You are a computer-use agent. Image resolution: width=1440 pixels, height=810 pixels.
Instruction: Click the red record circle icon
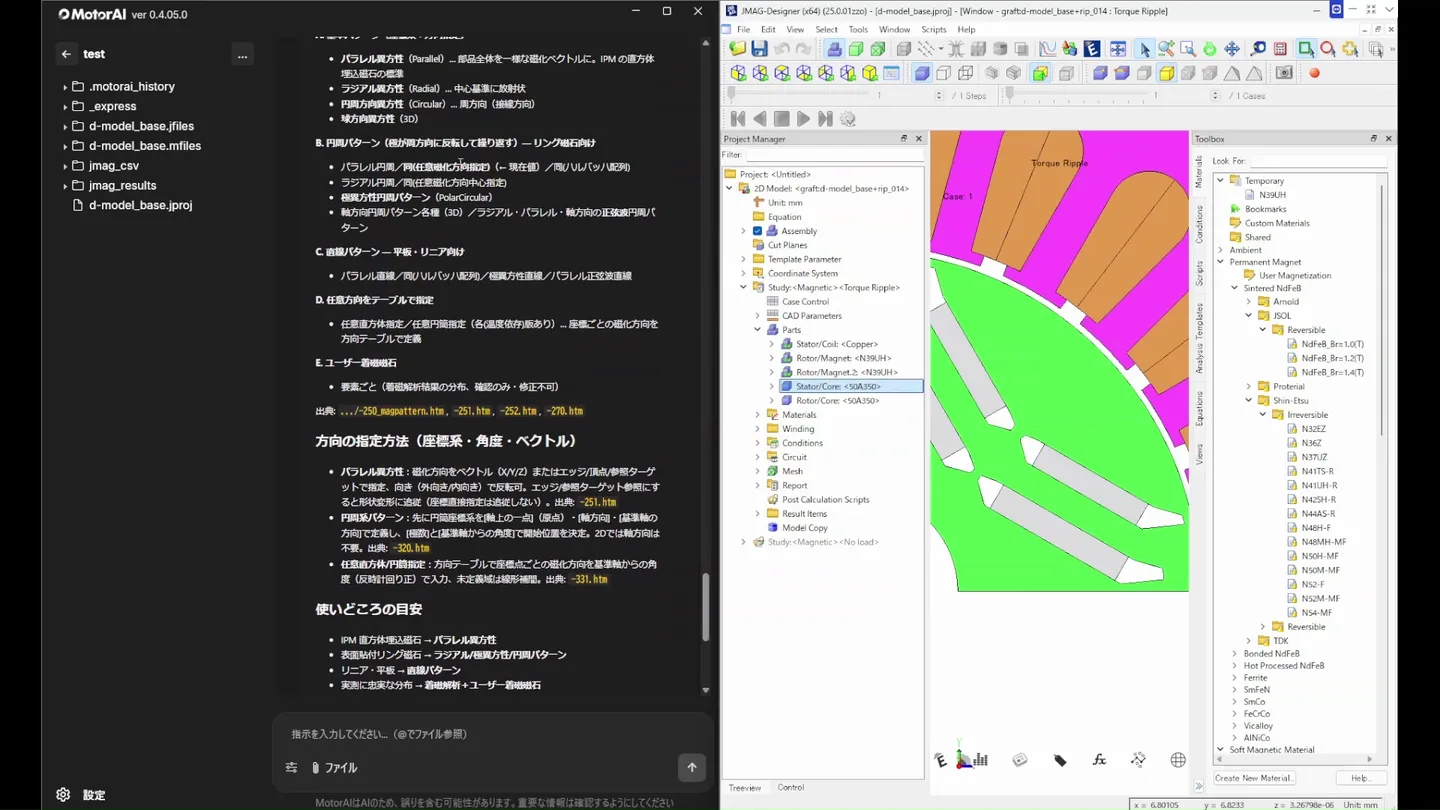coord(1314,73)
